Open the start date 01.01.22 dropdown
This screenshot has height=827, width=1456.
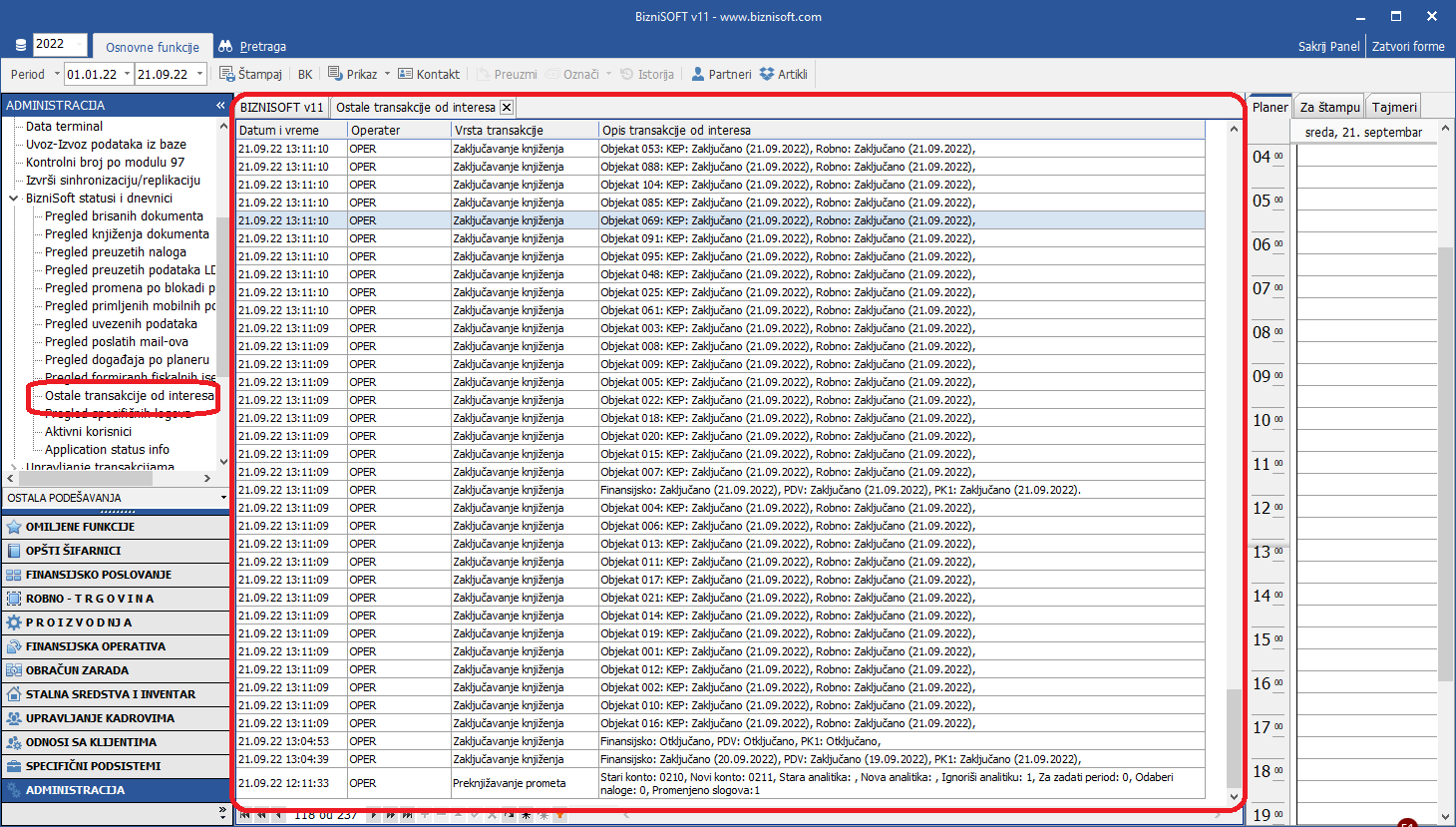(x=127, y=74)
